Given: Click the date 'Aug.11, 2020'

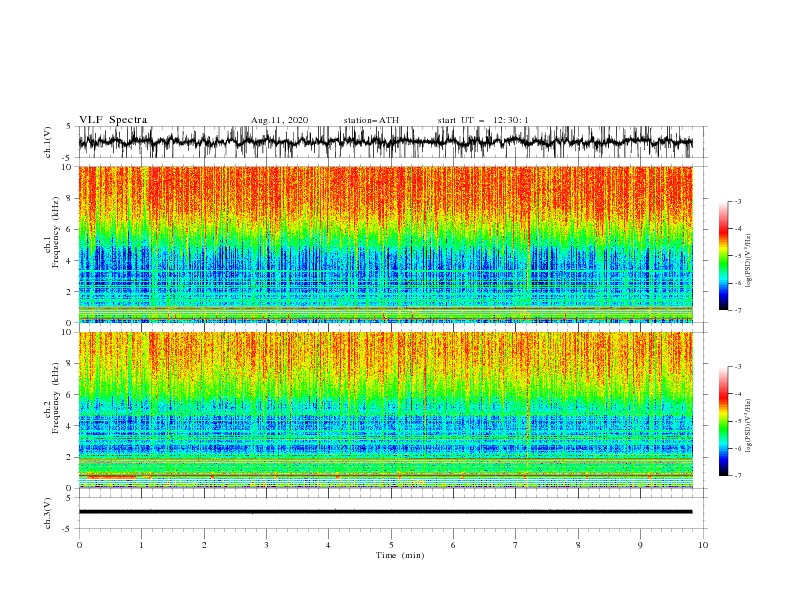Looking at the screenshot, I should (x=279, y=120).
